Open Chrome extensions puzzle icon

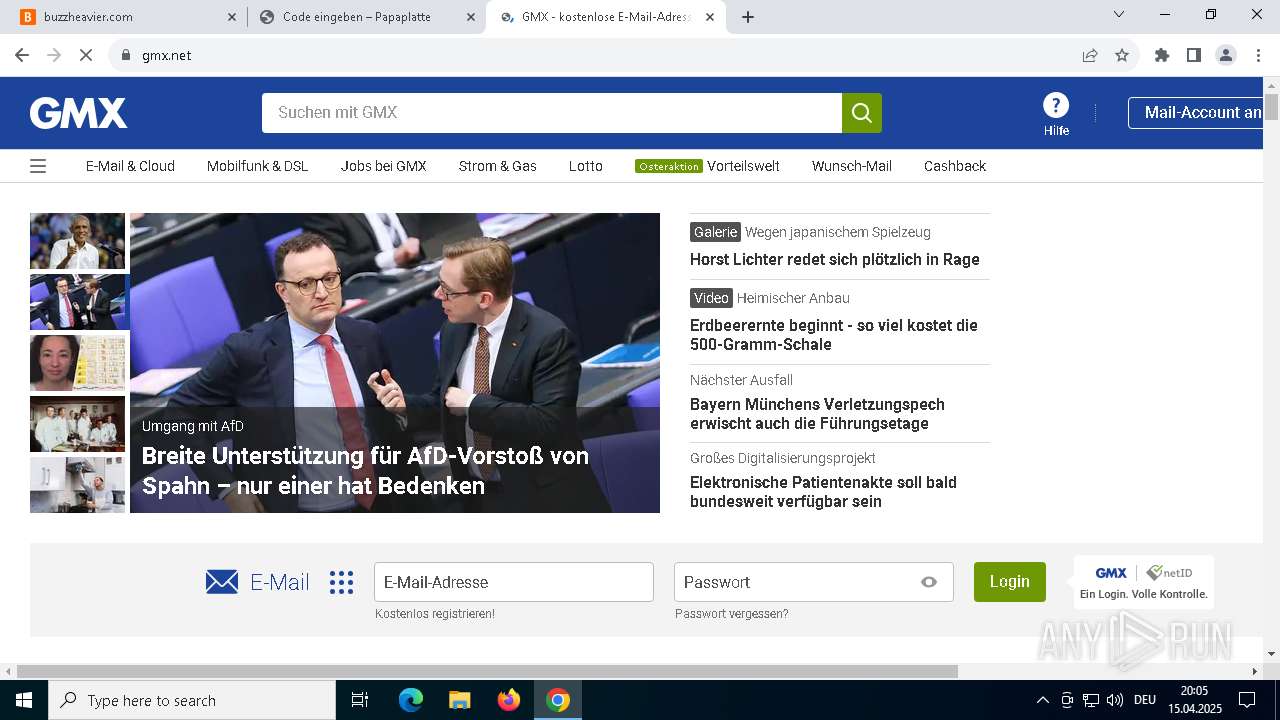1162,55
